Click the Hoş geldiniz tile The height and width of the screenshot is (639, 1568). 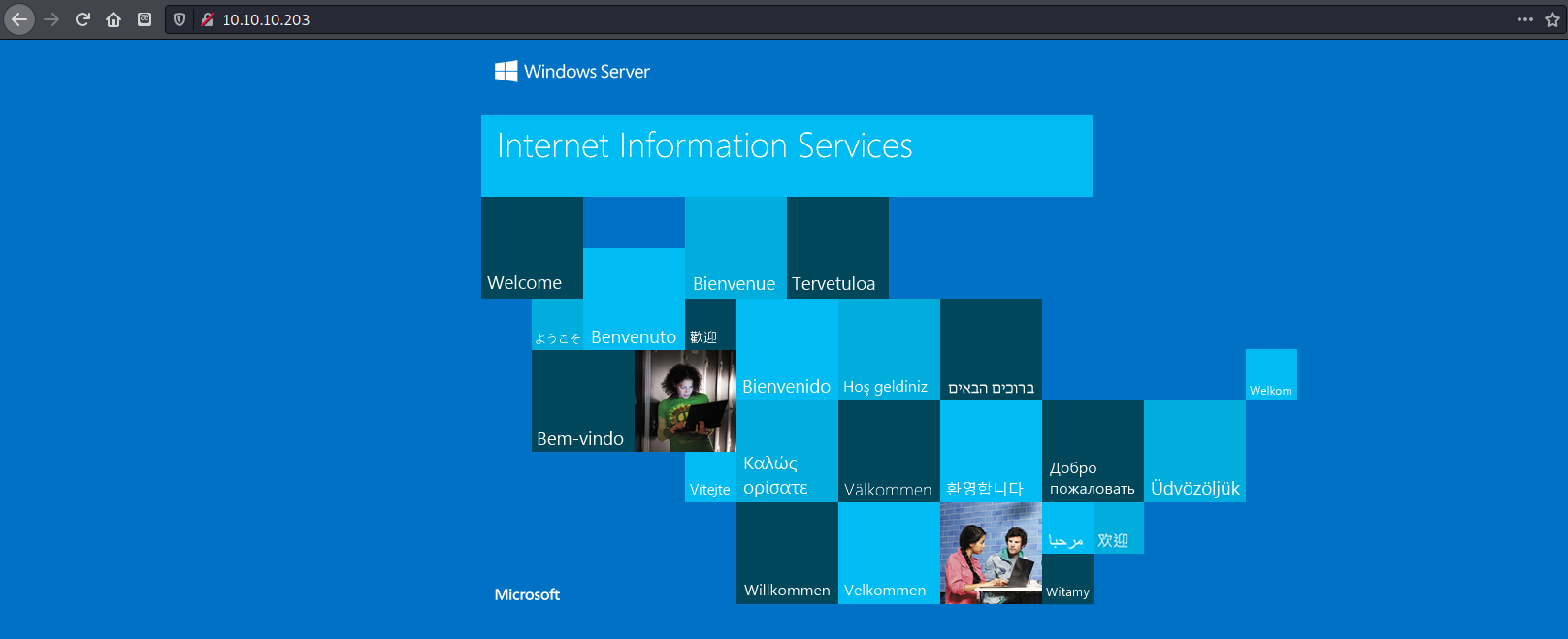coord(889,349)
